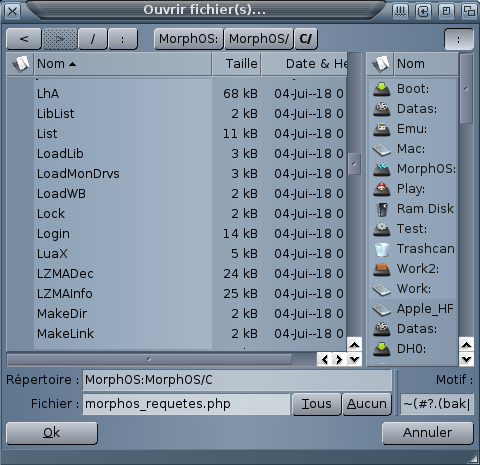
Task: Sort files by Taille column header
Action: pyautogui.click(x=237, y=64)
